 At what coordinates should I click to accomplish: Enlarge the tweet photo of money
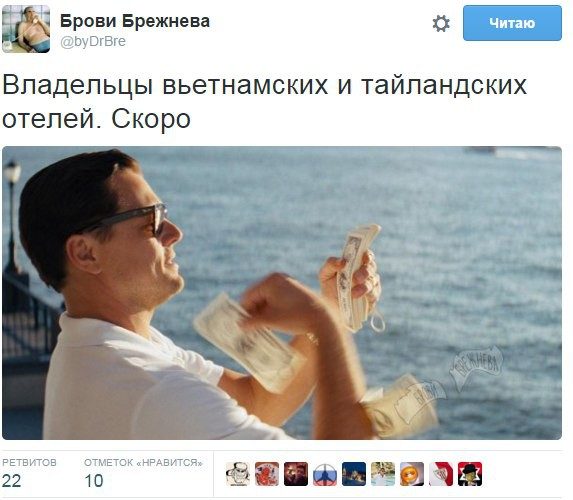click(282, 293)
